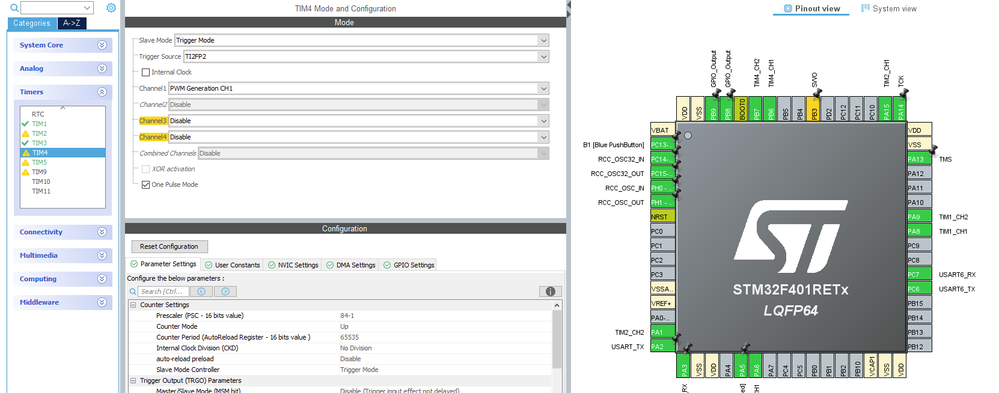Open the DMA Settings tab

351,265
